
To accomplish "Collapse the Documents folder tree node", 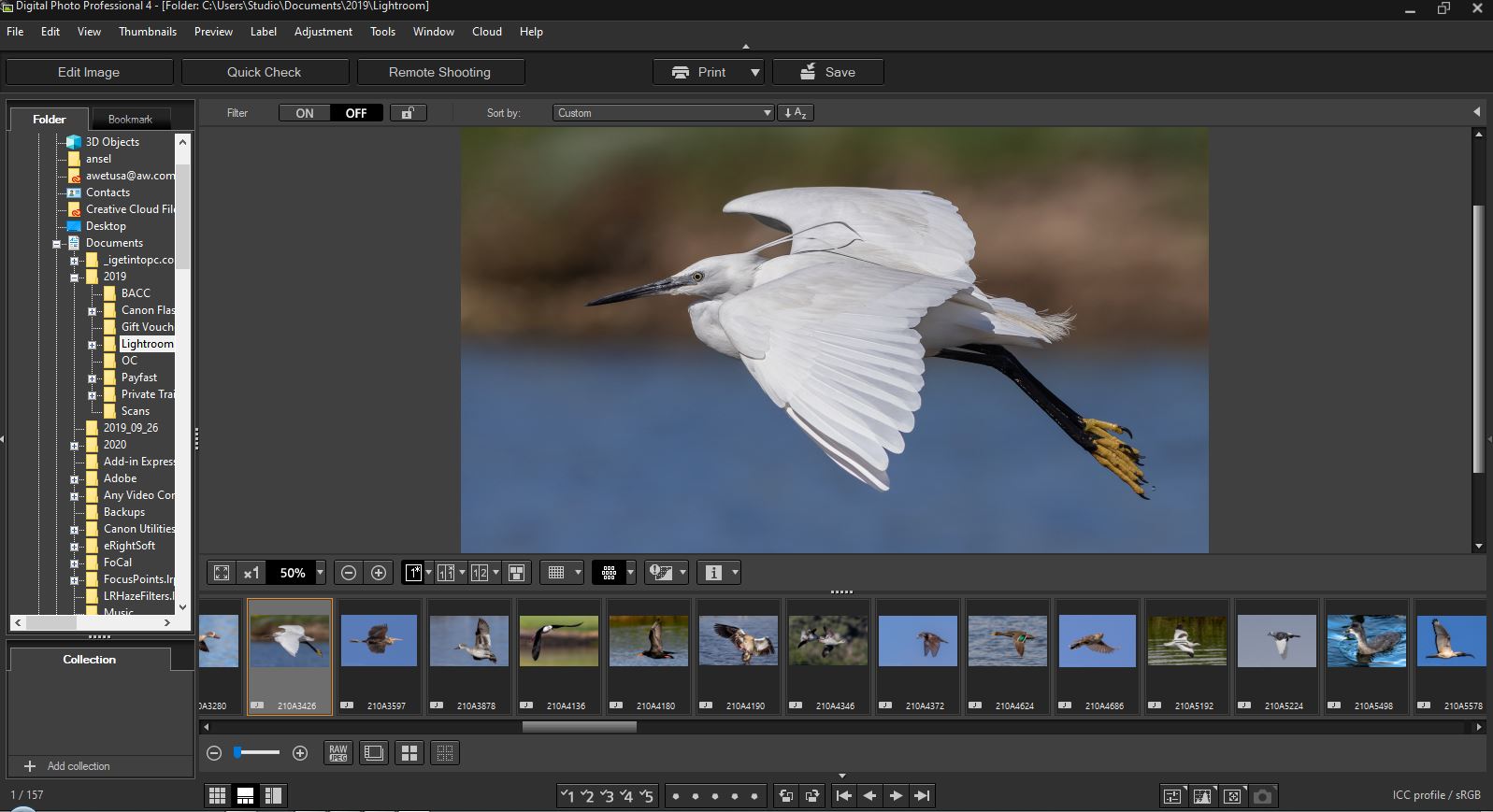I will pos(57,244).
